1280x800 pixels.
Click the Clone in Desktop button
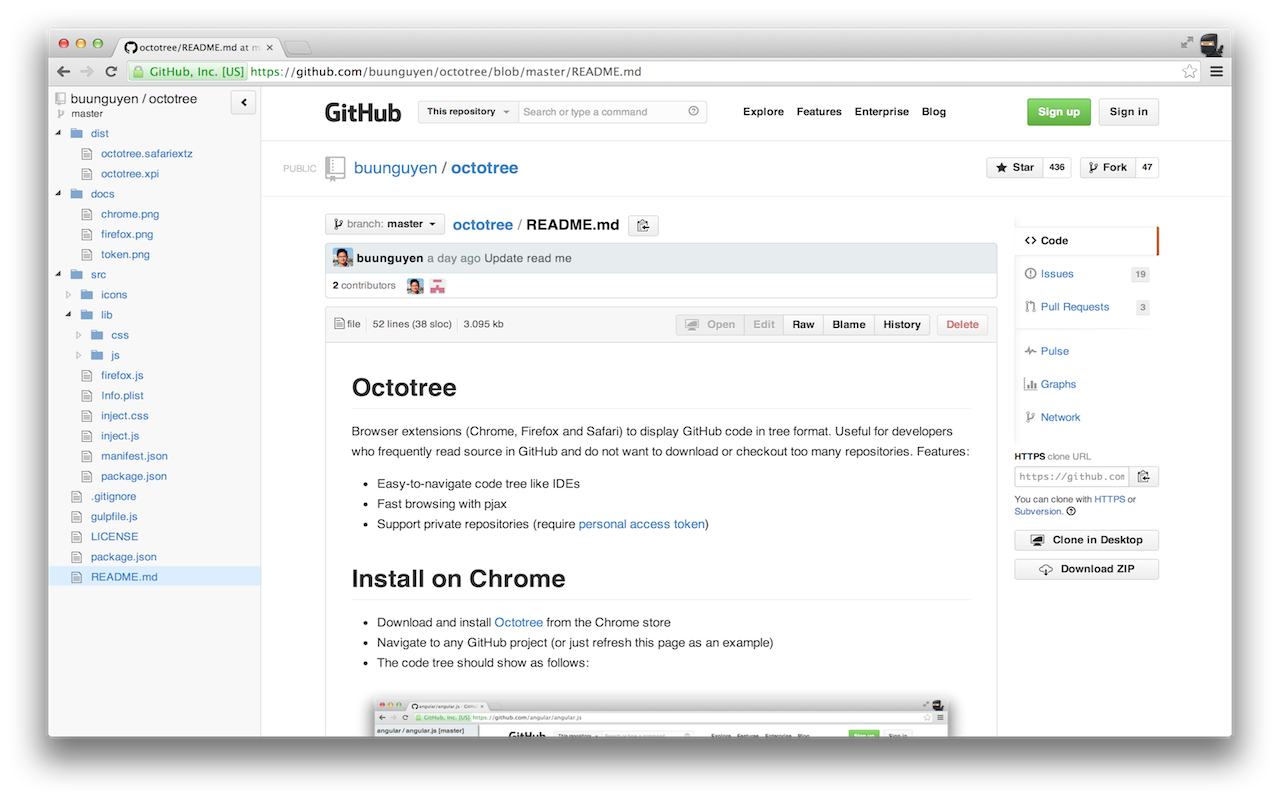(x=1086, y=540)
